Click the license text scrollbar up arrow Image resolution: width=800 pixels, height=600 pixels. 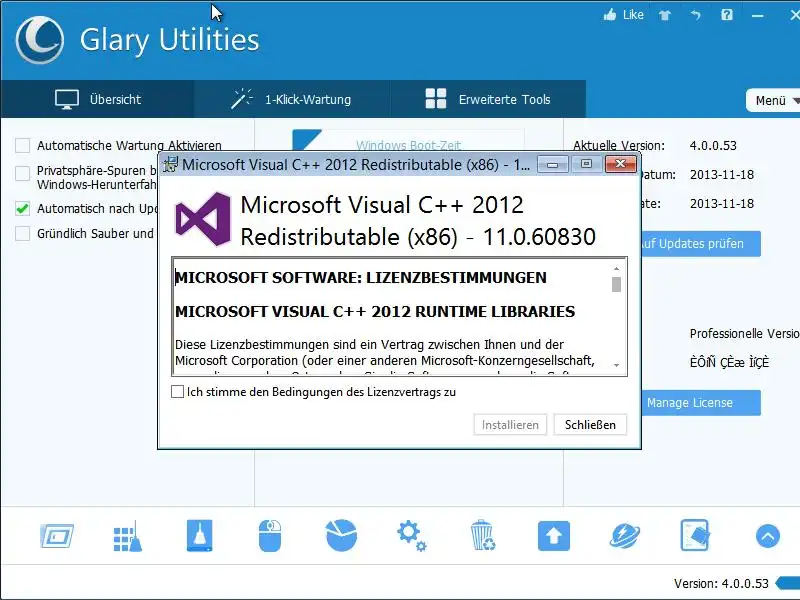coord(616,268)
